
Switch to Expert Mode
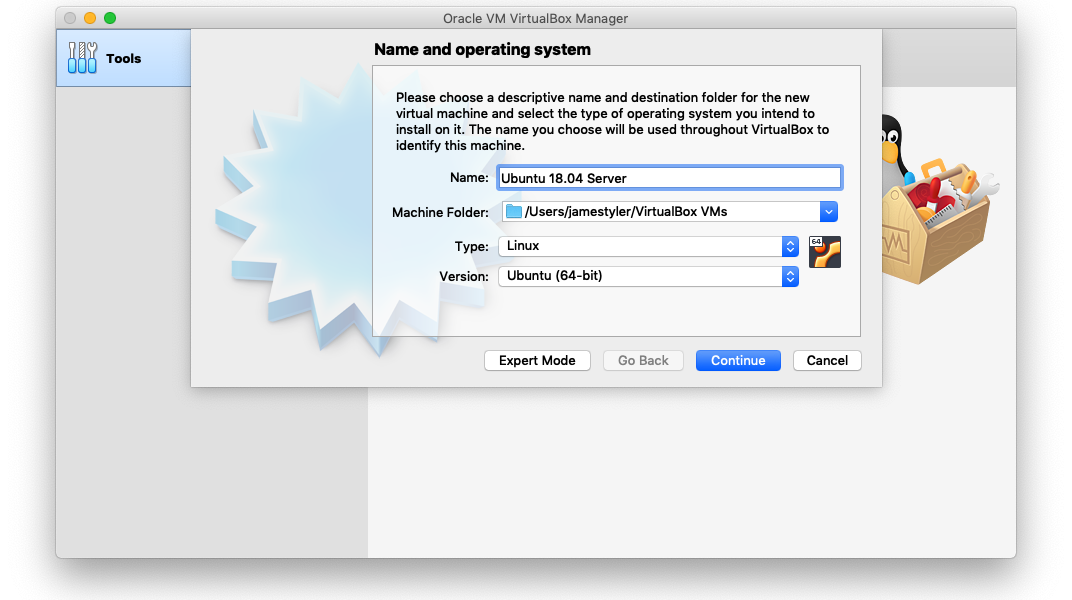point(537,361)
